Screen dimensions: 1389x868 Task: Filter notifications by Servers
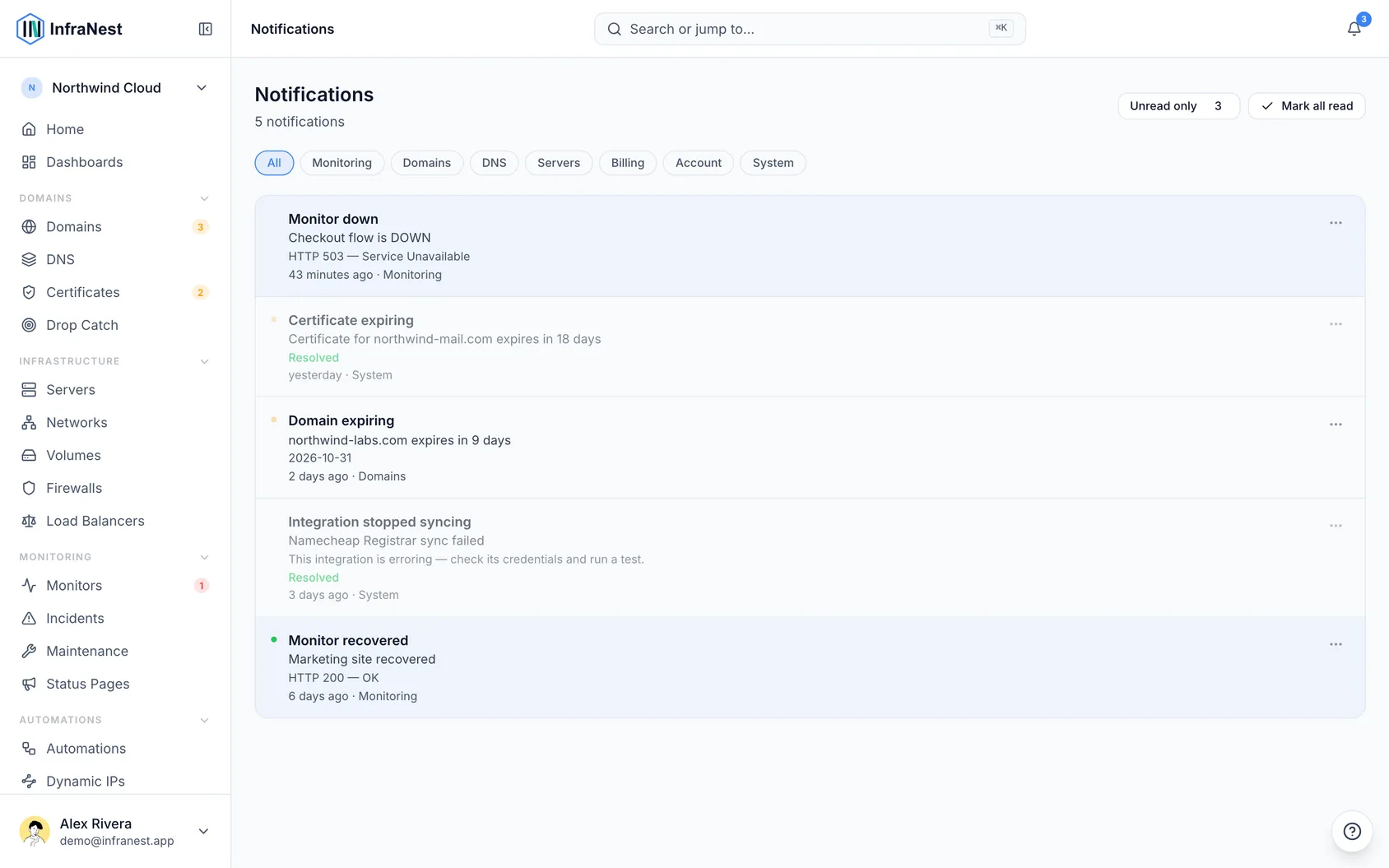(559, 163)
